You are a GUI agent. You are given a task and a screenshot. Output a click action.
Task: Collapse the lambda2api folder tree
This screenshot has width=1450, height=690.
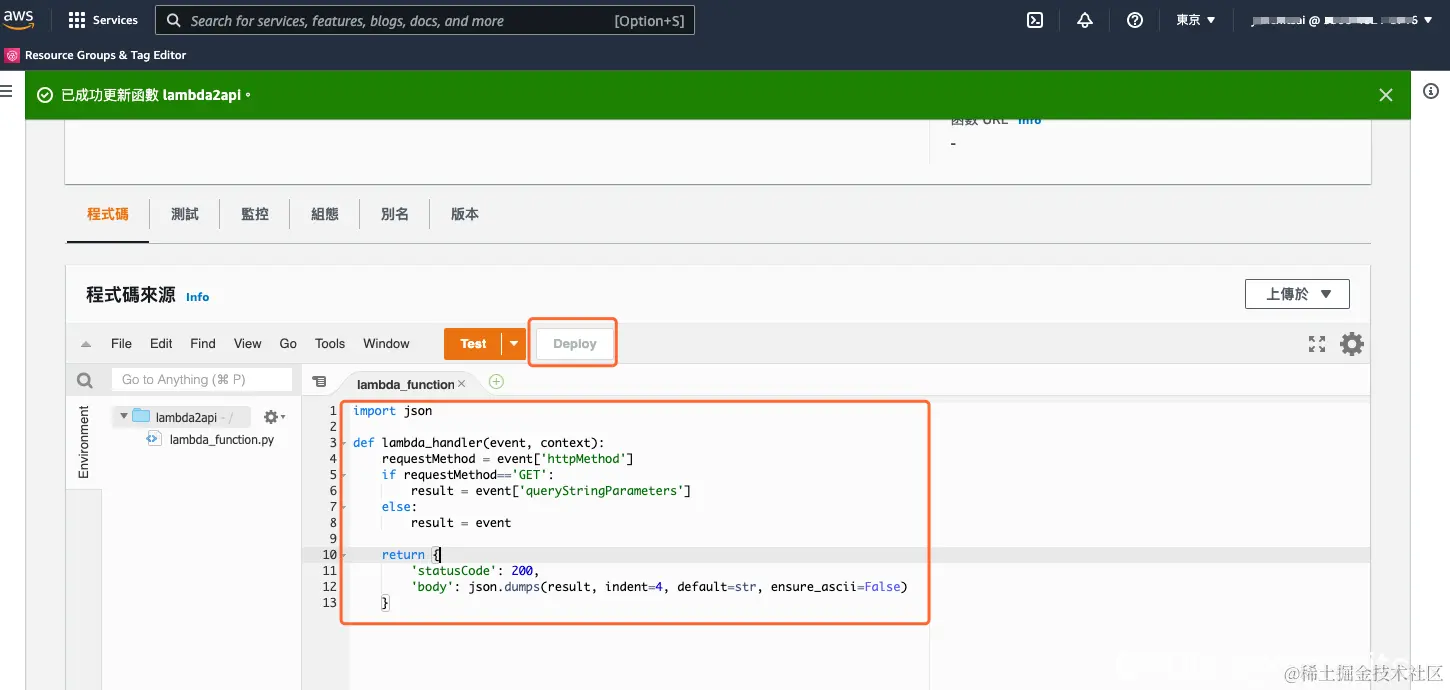point(123,416)
